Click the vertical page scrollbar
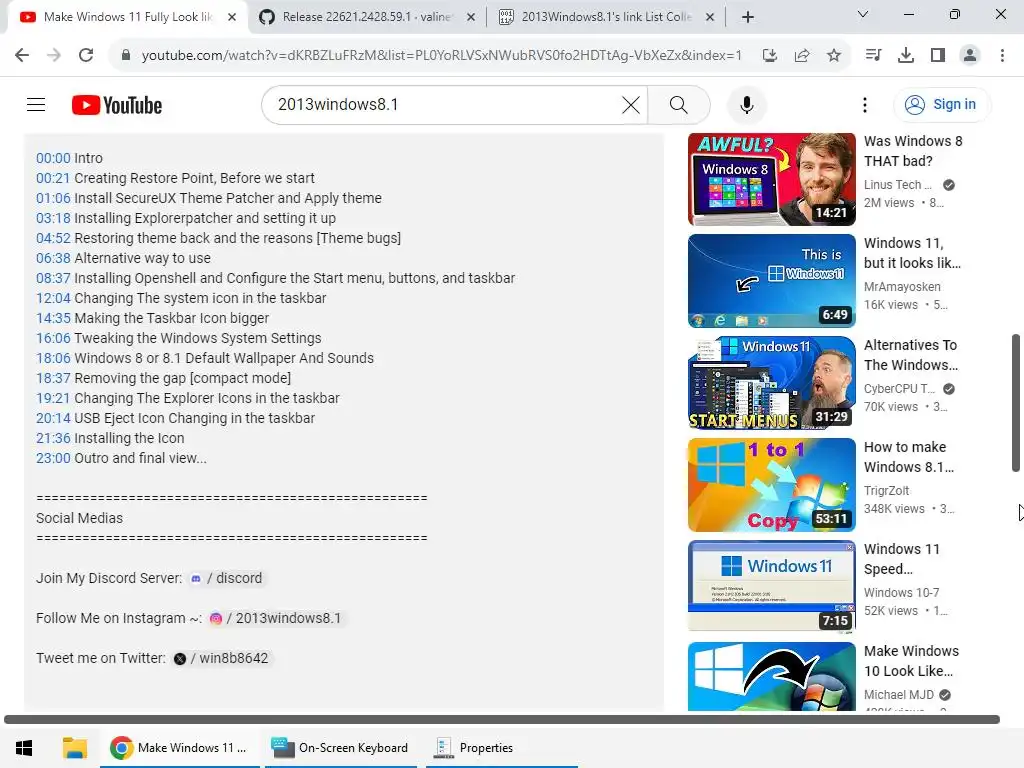Image resolution: width=1024 pixels, height=768 pixels. point(1015,403)
